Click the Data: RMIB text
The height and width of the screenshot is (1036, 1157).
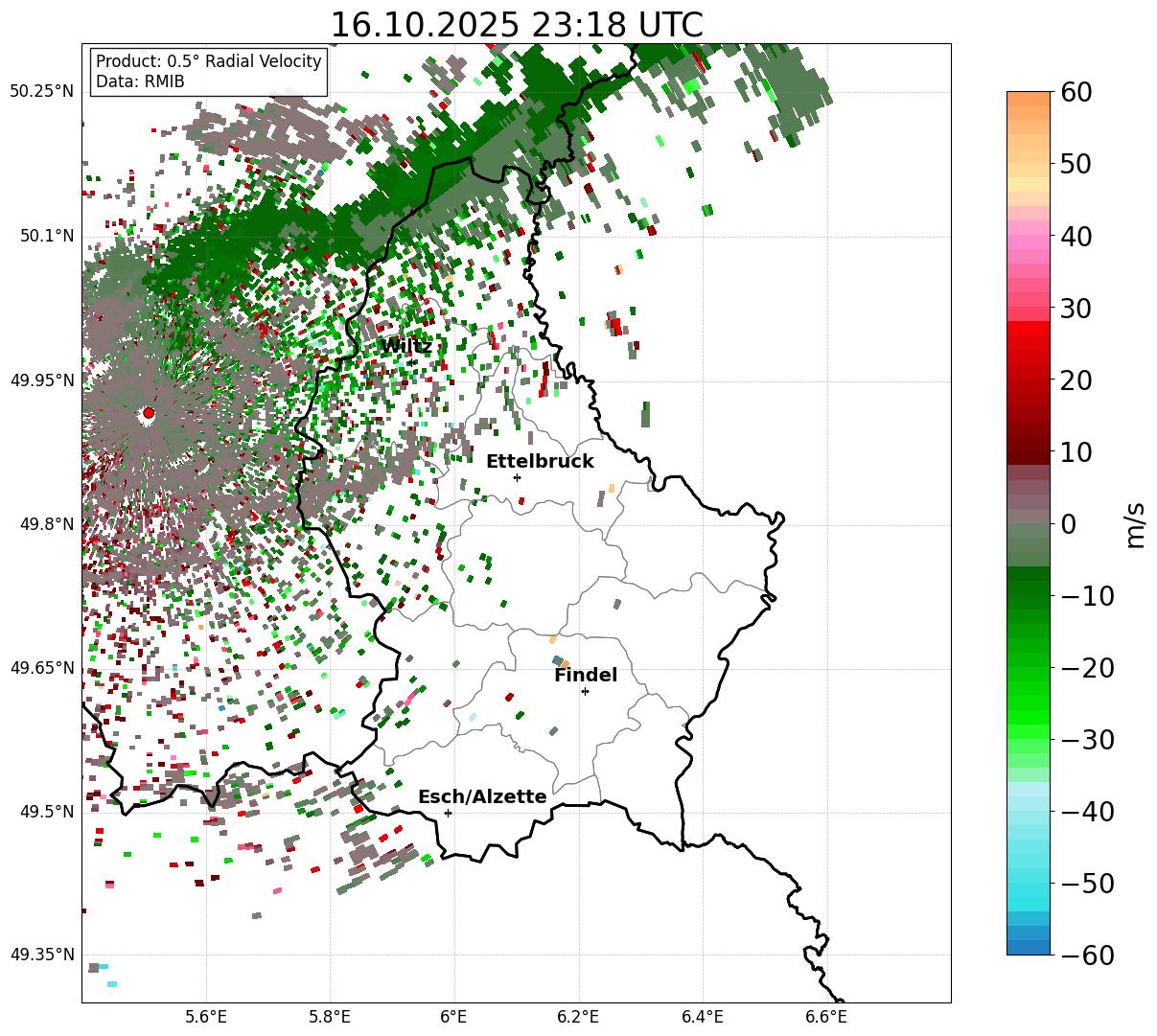(x=140, y=82)
